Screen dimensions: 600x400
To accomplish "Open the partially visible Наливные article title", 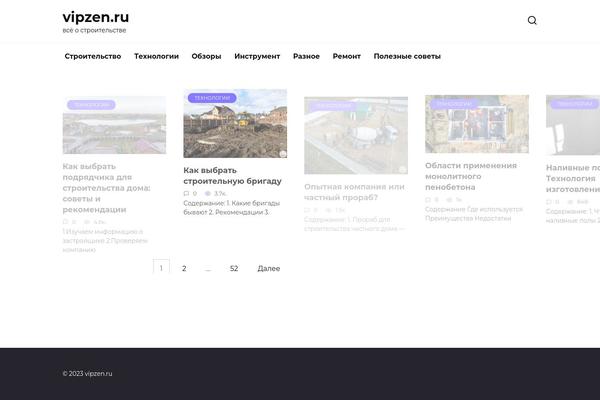I will [x=573, y=178].
